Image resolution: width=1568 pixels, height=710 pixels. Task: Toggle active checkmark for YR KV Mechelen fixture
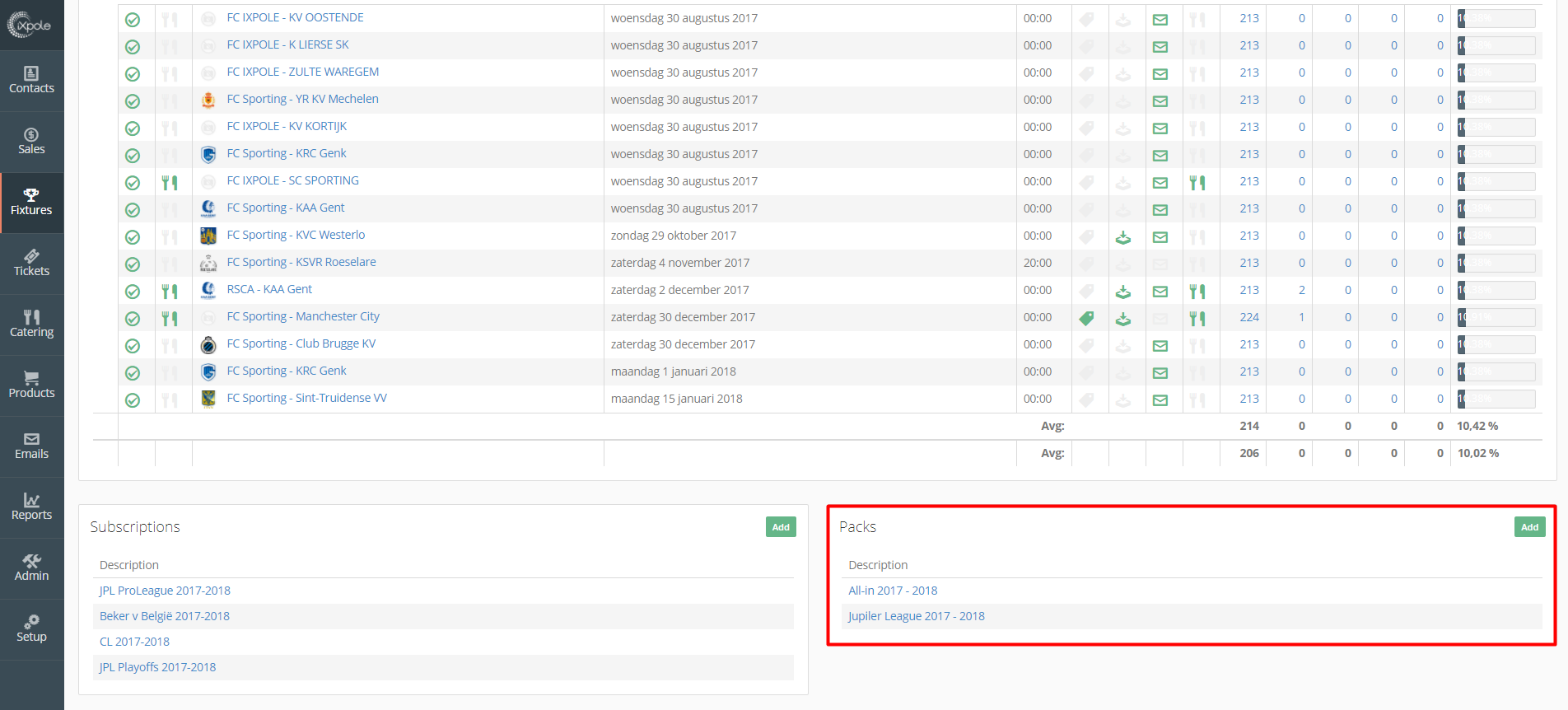pos(133,101)
